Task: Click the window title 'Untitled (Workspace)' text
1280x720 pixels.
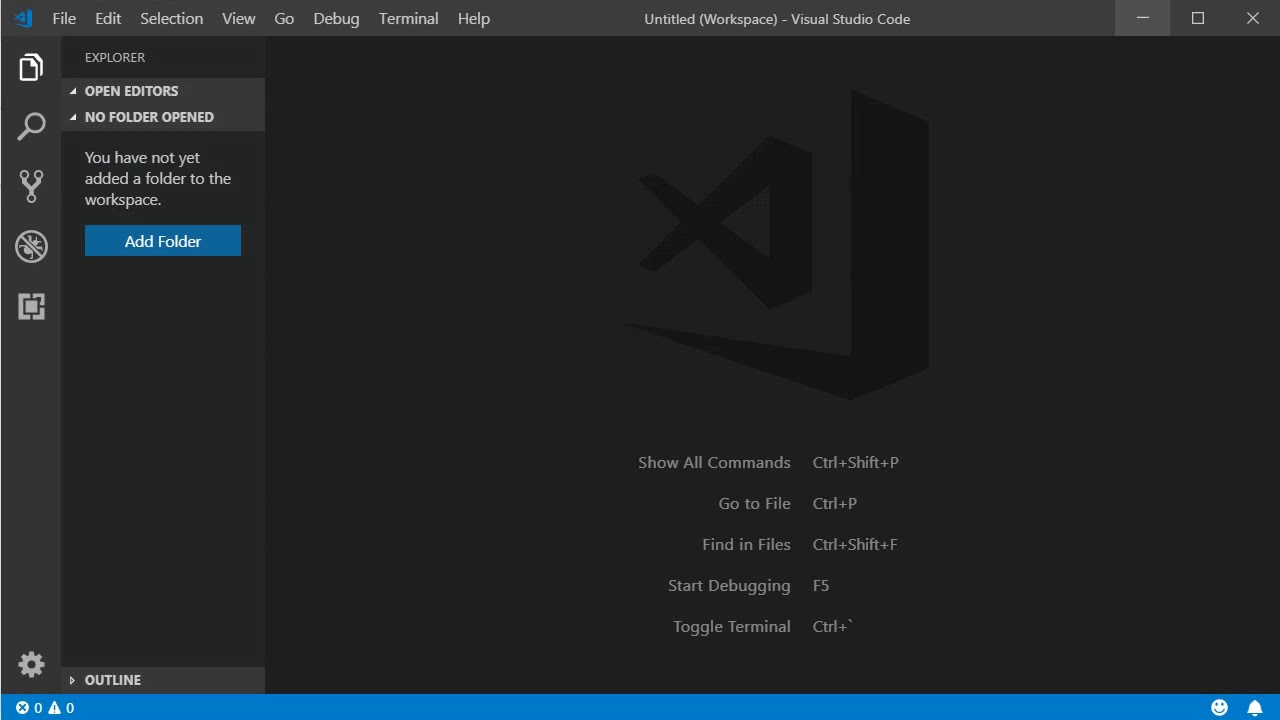Action: click(710, 18)
